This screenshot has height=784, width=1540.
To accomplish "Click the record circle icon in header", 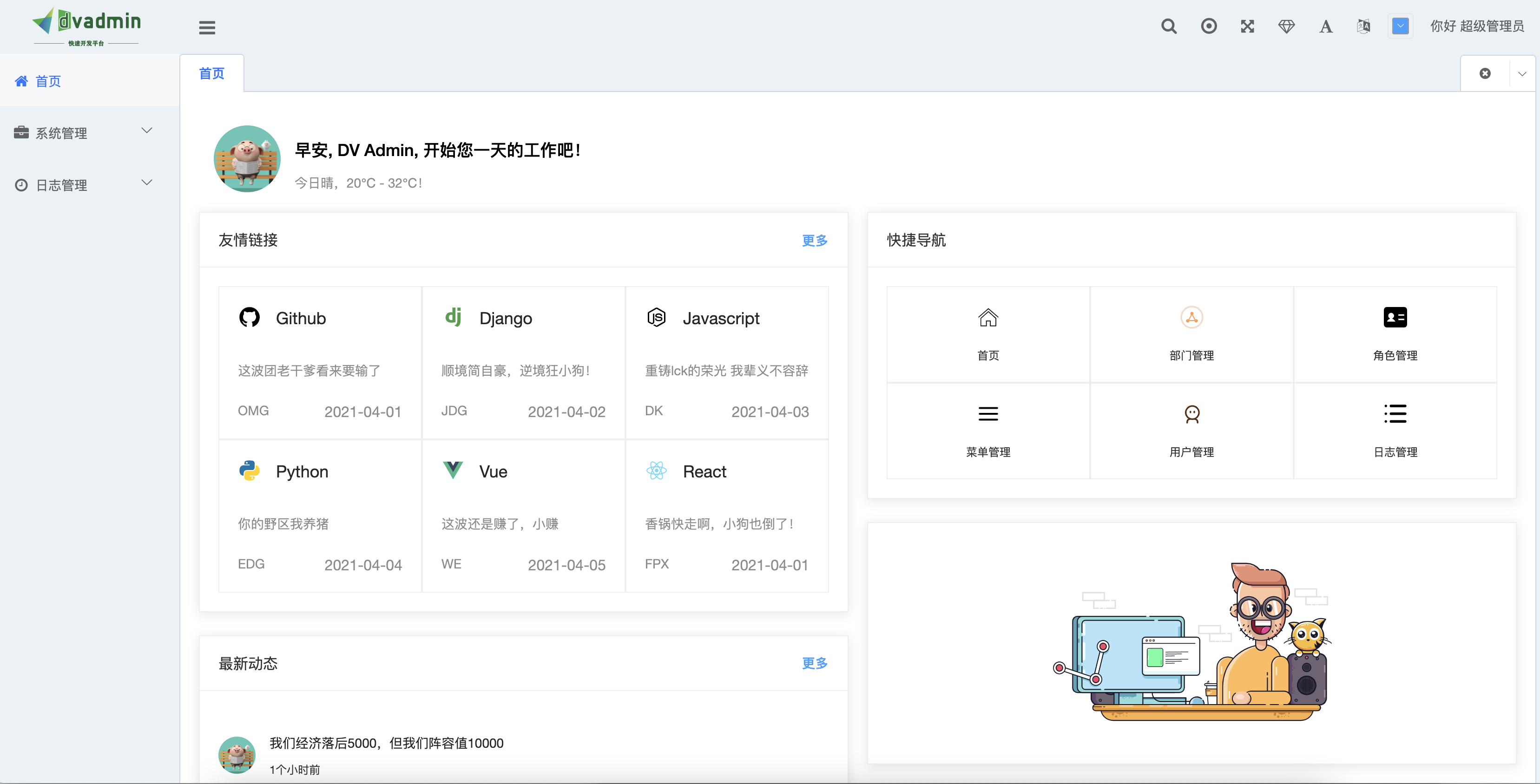I will (x=1208, y=26).
